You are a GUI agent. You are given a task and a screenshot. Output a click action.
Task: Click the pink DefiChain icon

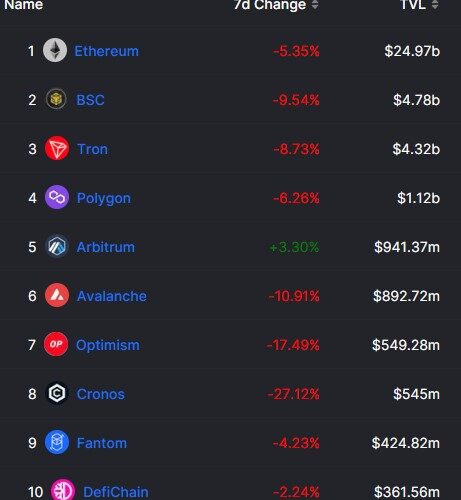[63, 490]
